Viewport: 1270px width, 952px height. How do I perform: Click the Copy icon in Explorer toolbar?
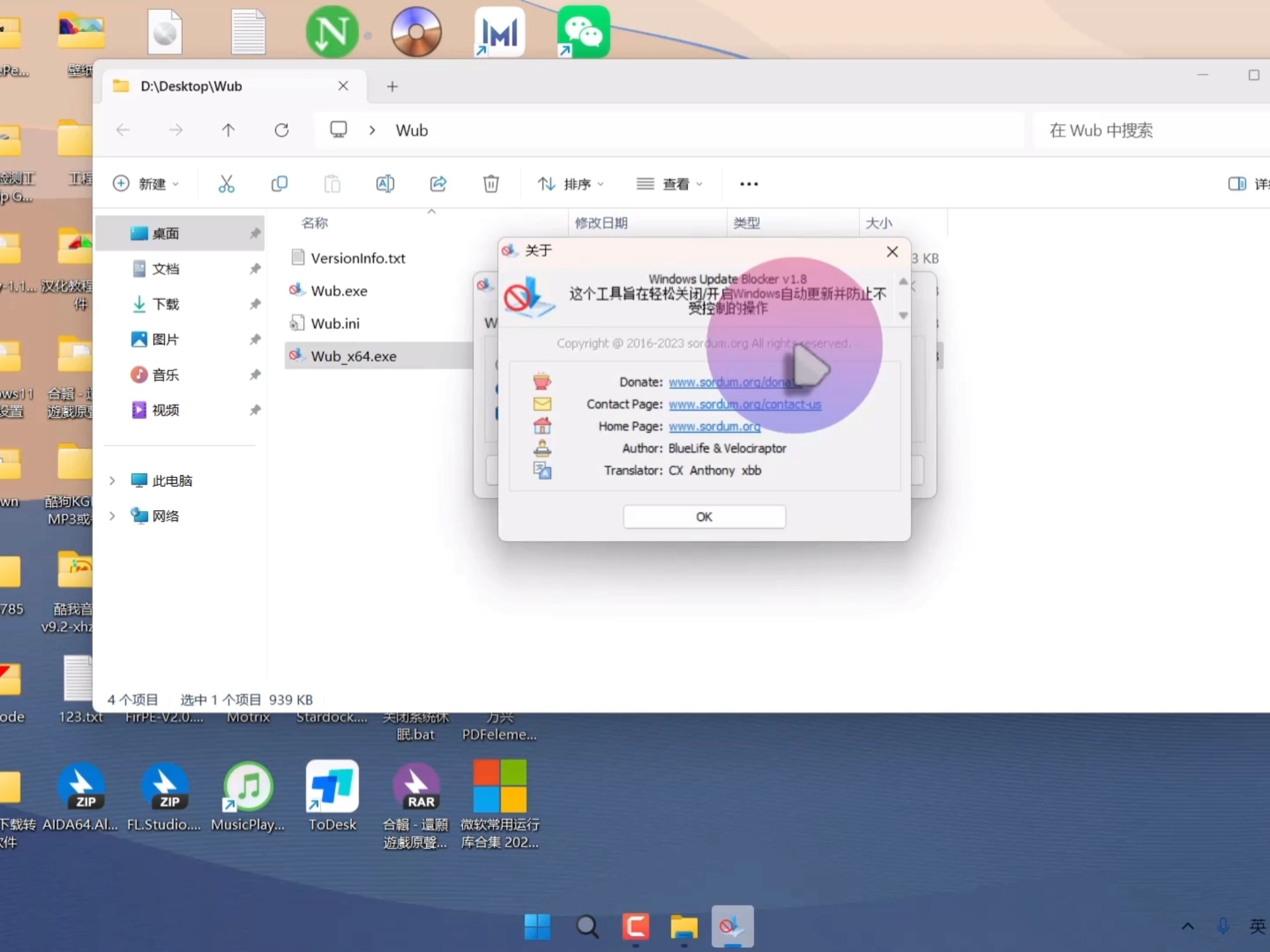coord(279,184)
